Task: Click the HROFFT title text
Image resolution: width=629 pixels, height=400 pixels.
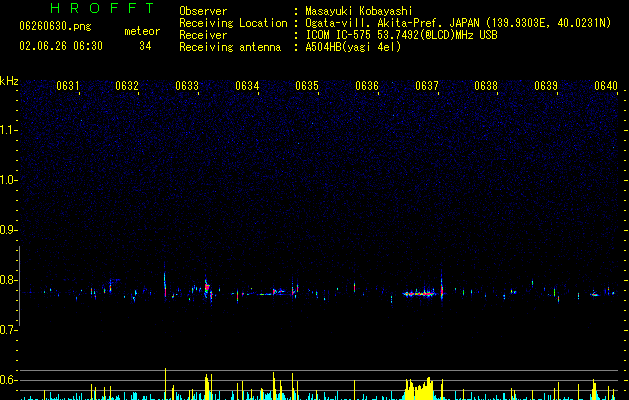Action: pyautogui.click(x=102, y=8)
